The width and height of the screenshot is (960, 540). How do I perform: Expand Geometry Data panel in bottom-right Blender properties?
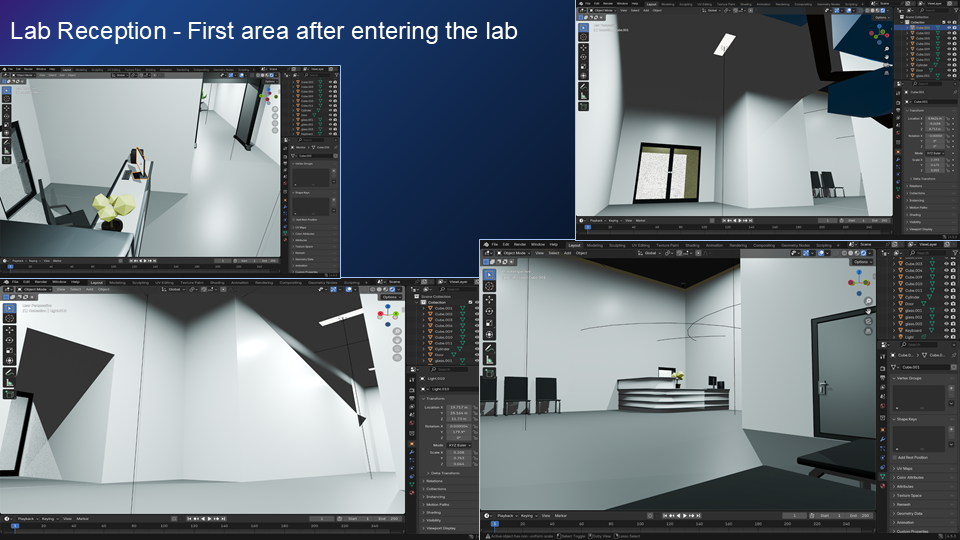point(923,514)
